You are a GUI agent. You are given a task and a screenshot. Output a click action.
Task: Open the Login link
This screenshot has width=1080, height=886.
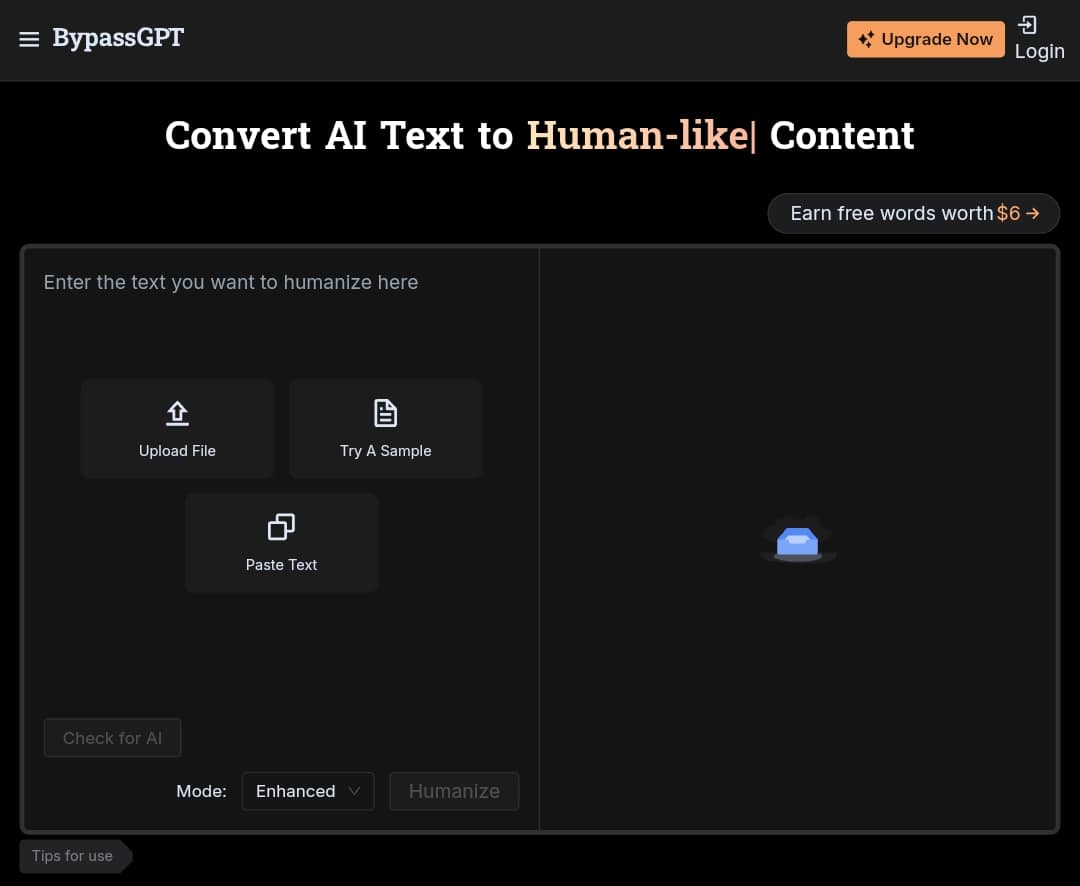click(1039, 52)
